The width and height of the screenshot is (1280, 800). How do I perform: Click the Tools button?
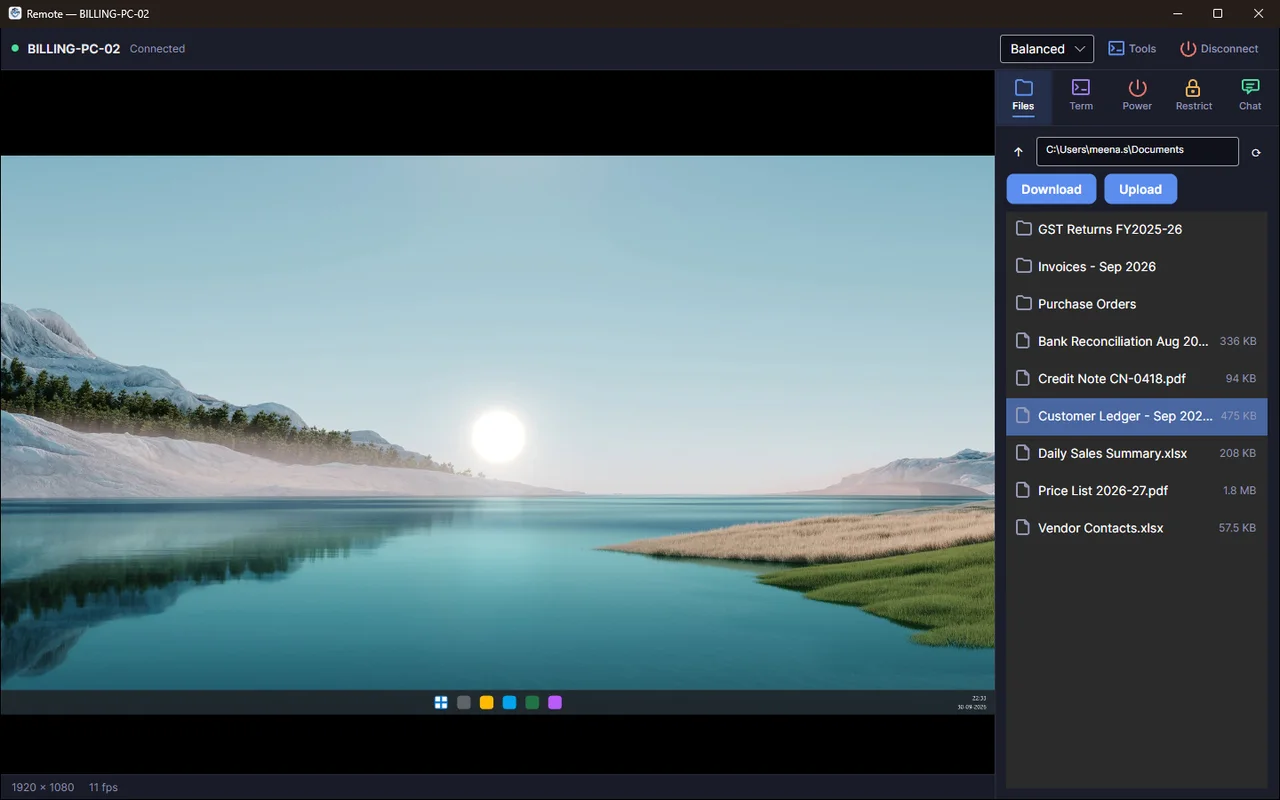click(x=1131, y=48)
